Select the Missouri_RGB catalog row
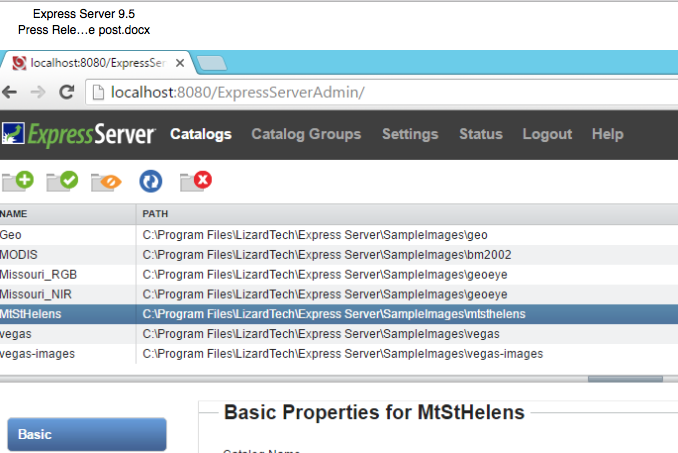Screen dimensions: 678x453 click(x=339, y=274)
